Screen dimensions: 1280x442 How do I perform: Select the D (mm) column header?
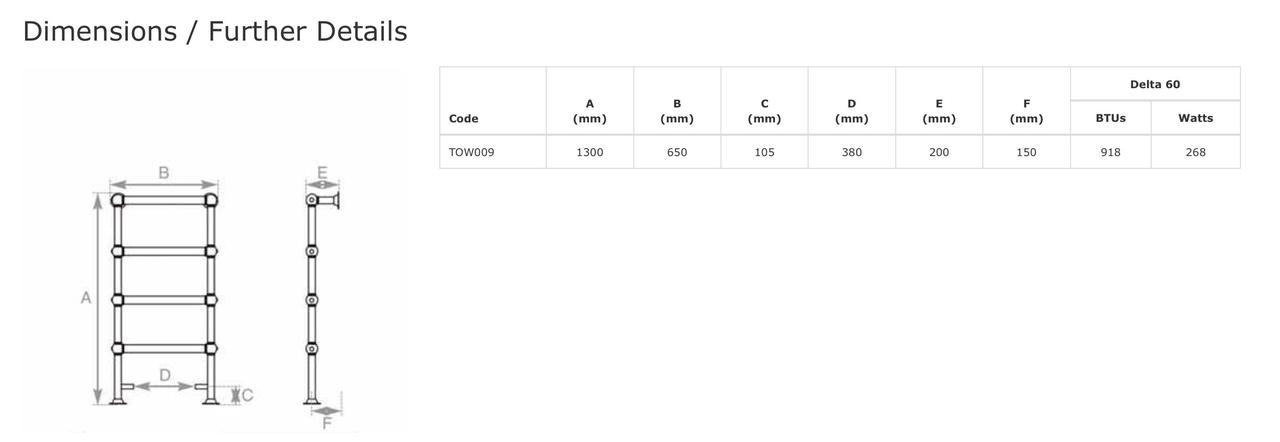coord(852,111)
